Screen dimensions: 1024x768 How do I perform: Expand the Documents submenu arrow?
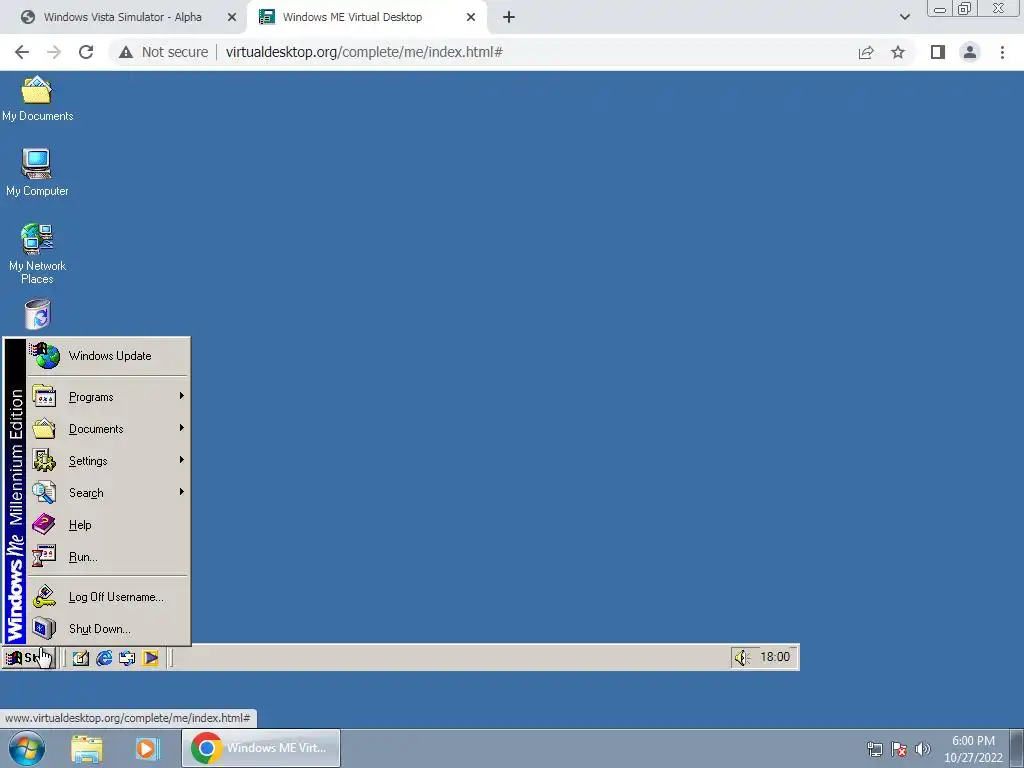182,428
